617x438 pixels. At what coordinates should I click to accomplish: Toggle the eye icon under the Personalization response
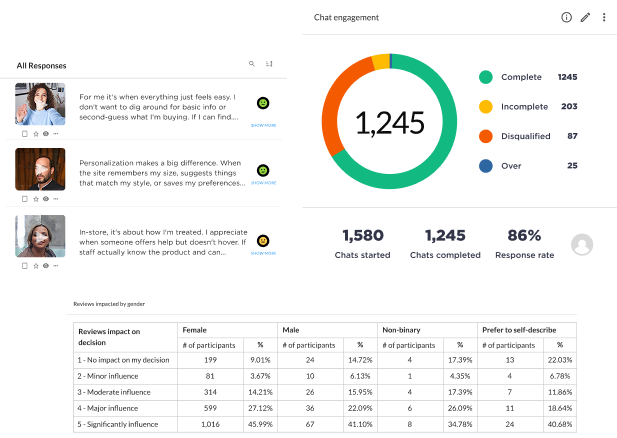pos(46,199)
